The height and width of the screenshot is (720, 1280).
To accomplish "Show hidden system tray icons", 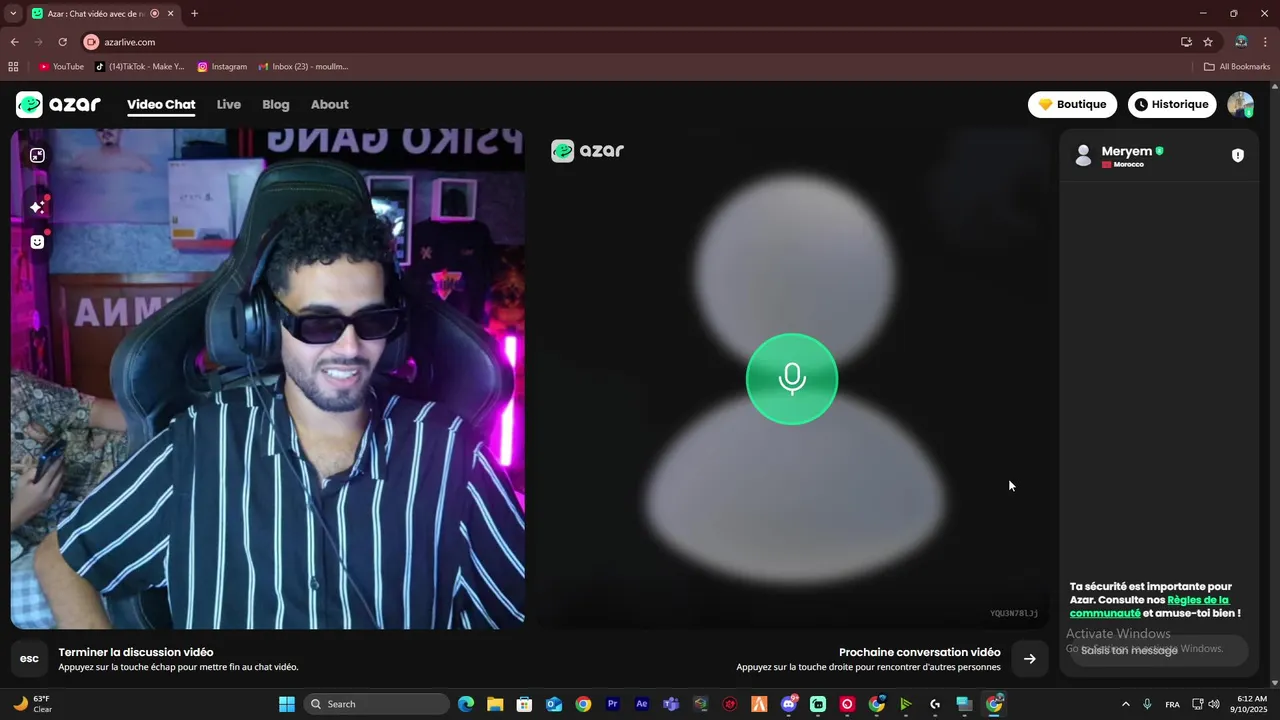I will (x=1126, y=704).
